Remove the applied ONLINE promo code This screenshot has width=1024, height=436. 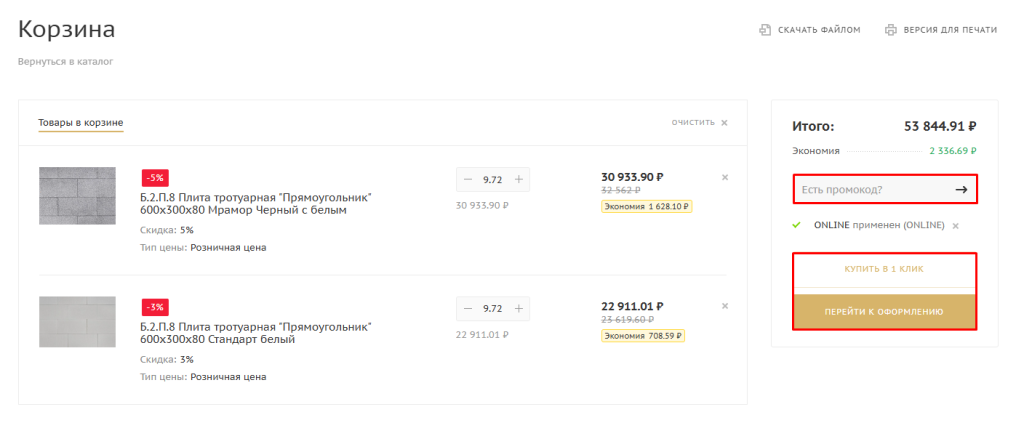pyautogui.click(x=956, y=226)
